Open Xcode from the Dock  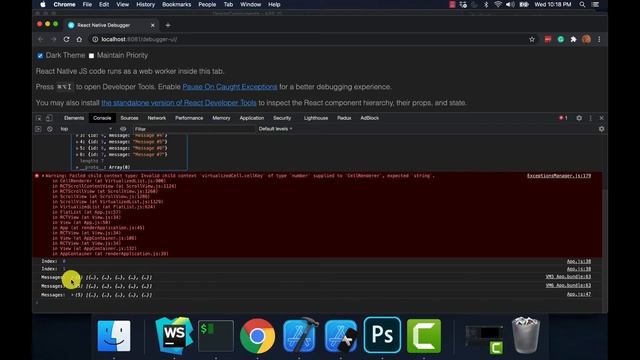300,336
